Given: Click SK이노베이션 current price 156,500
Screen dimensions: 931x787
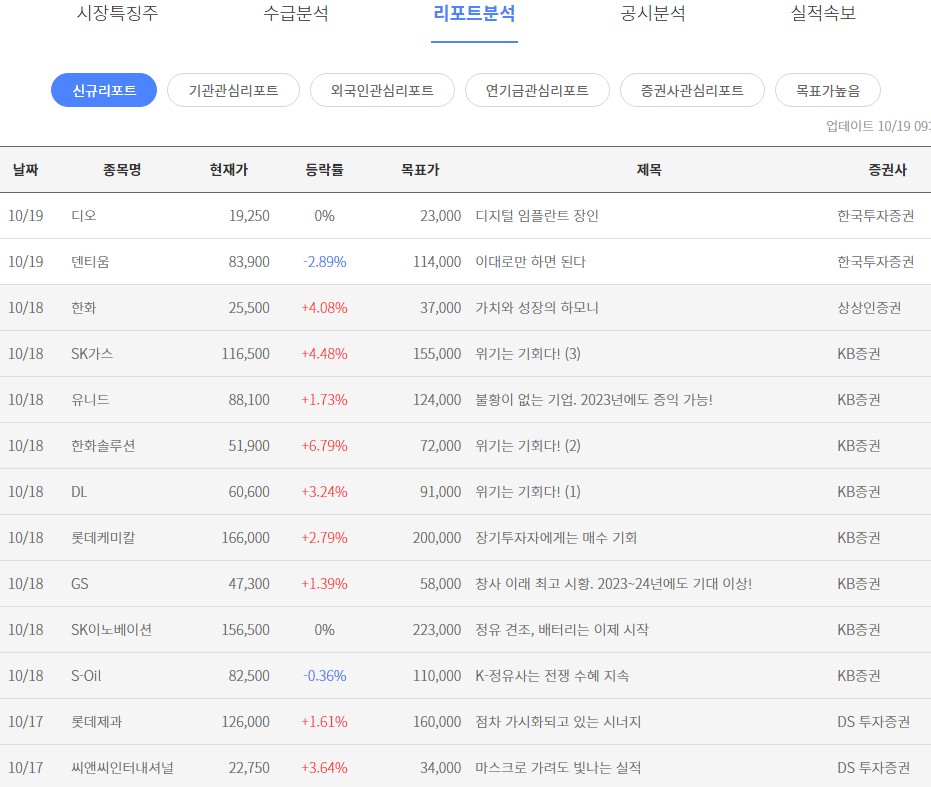Looking at the screenshot, I should click(246, 630).
